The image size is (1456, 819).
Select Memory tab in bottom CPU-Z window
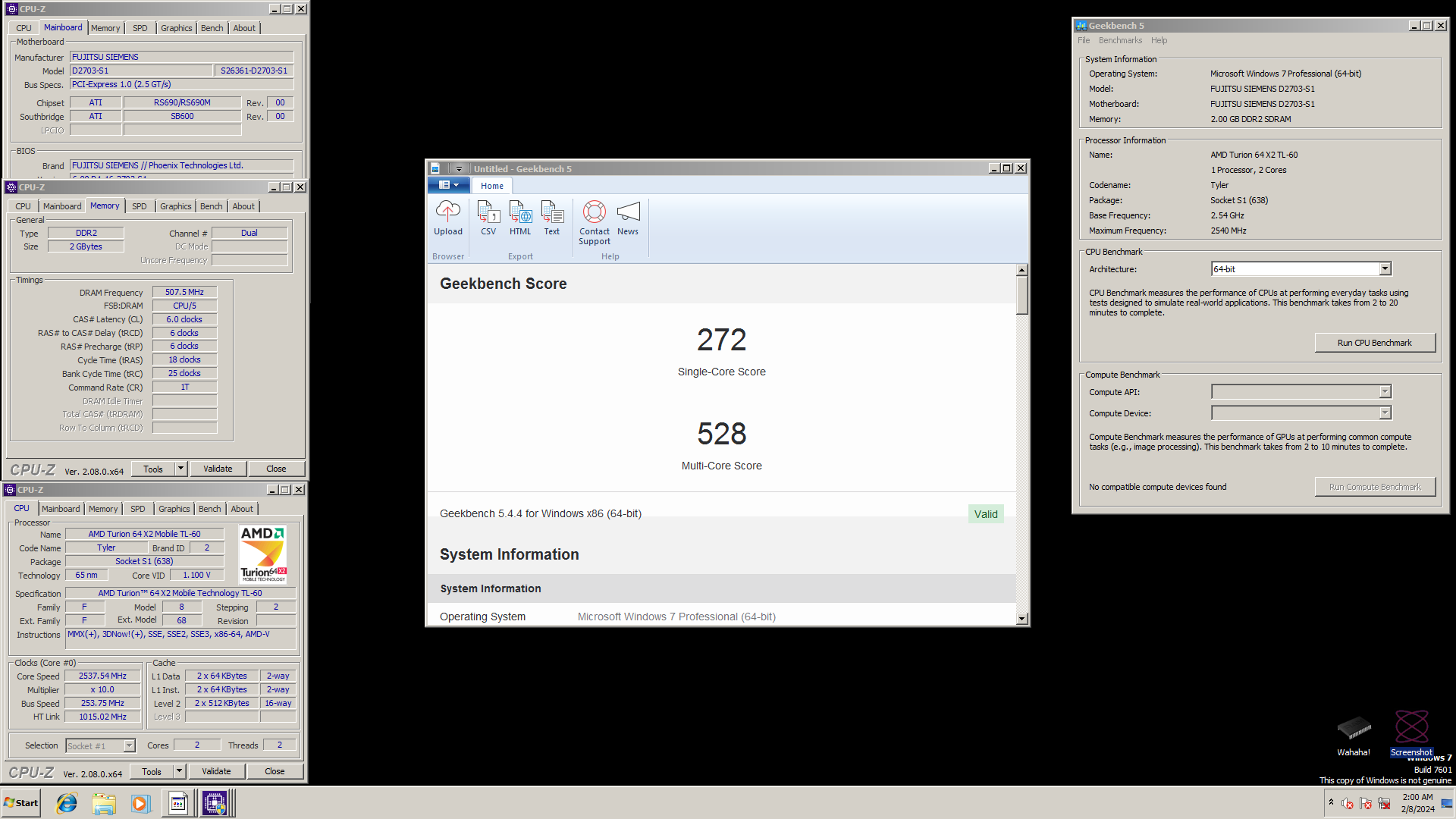[x=103, y=509]
